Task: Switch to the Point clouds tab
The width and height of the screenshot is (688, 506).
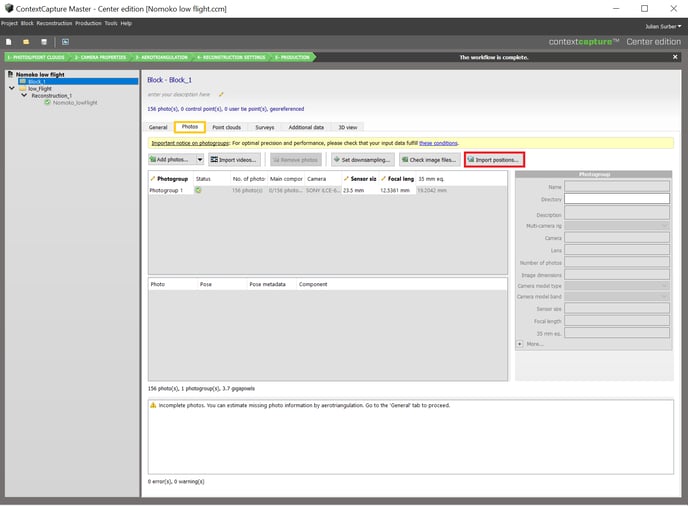Action: tap(226, 127)
